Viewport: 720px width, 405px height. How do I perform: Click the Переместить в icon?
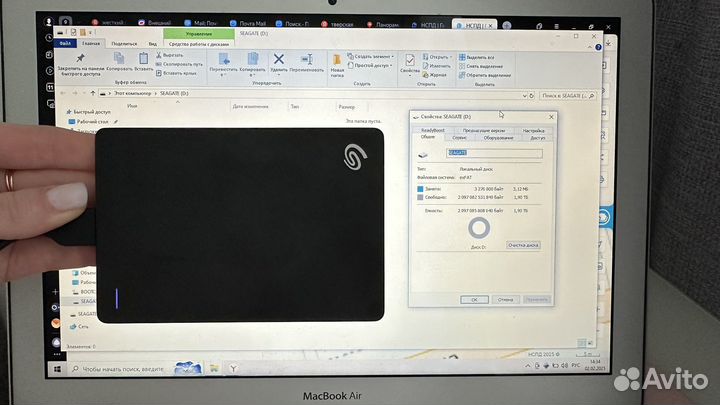pos(224,59)
